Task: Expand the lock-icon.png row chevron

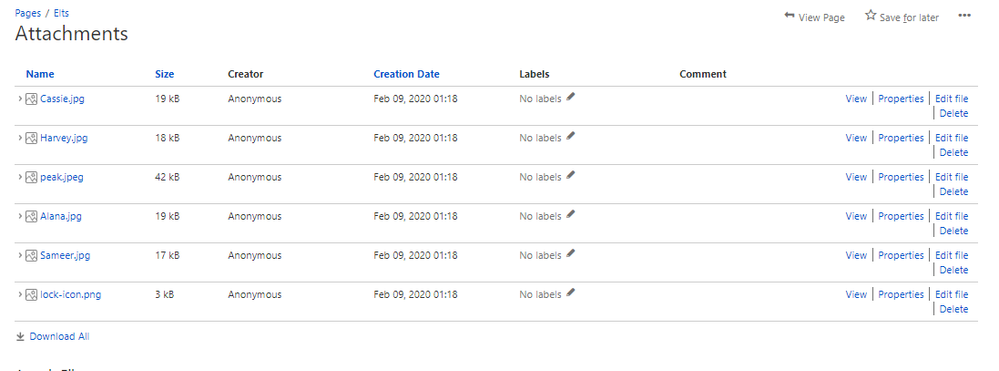Action: coord(20,295)
